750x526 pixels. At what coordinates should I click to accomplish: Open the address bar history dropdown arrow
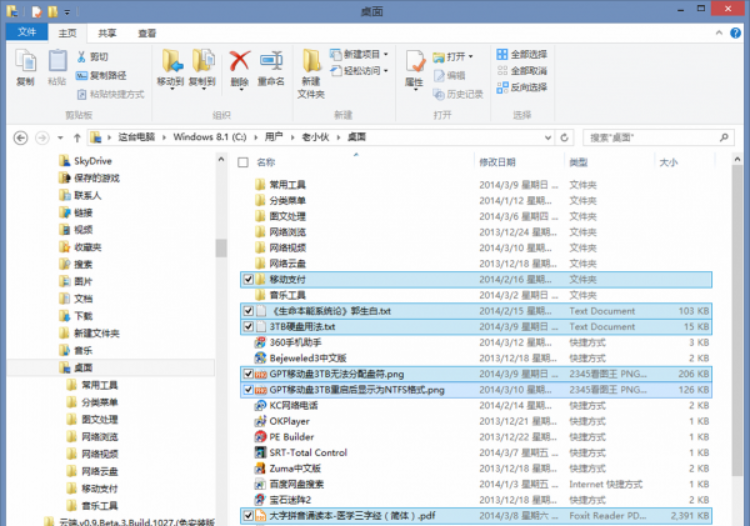click(550, 136)
